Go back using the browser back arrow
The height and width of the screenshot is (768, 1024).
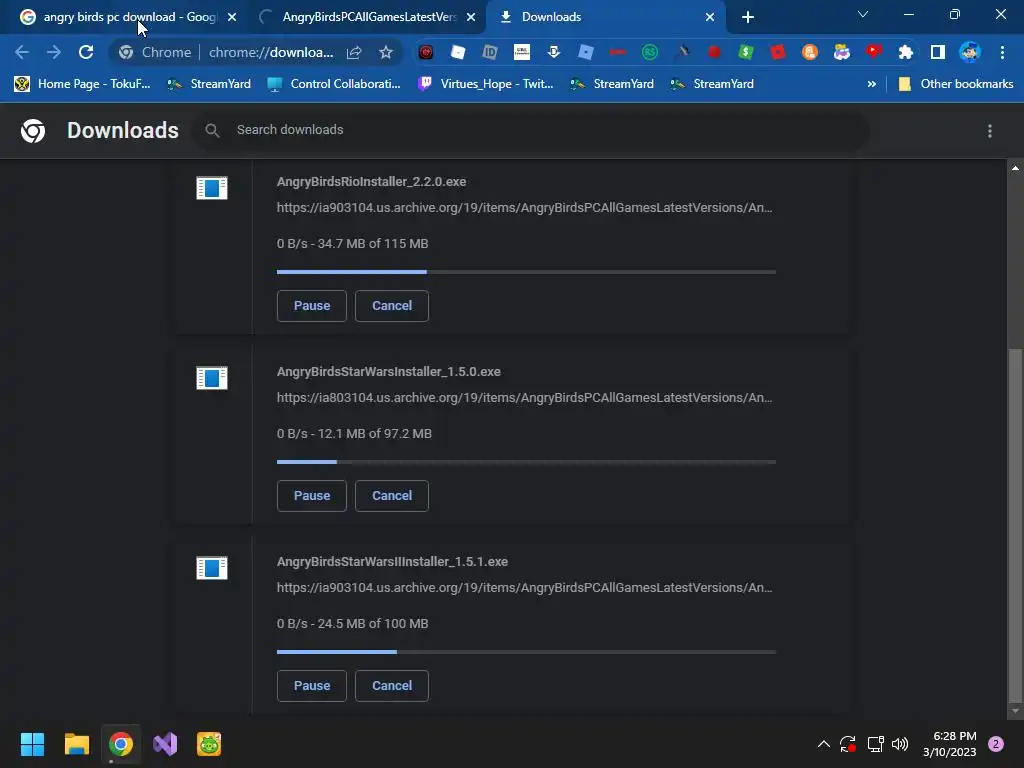pos(22,52)
